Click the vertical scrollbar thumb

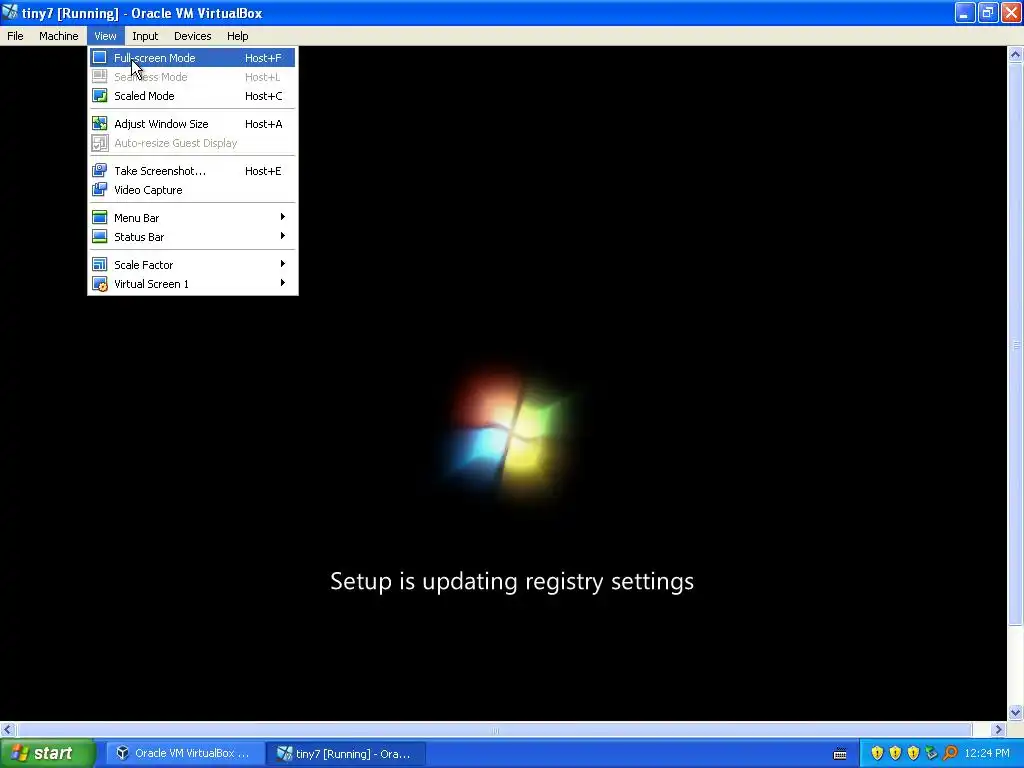pyautogui.click(x=1016, y=345)
